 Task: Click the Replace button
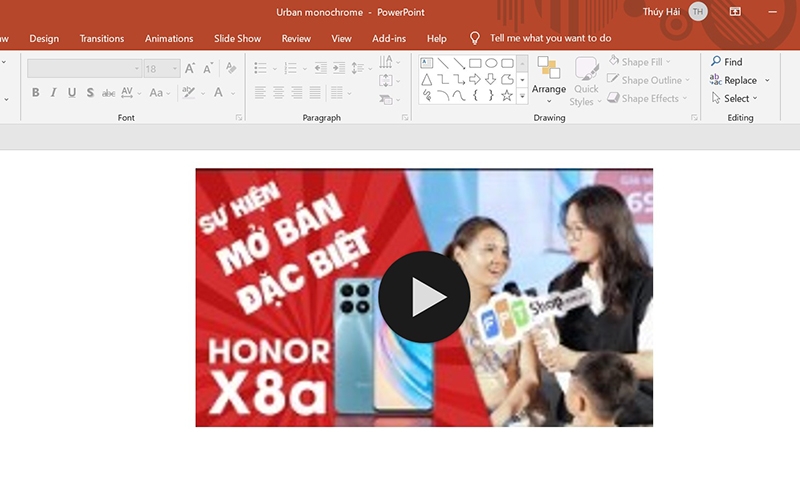[734, 80]
